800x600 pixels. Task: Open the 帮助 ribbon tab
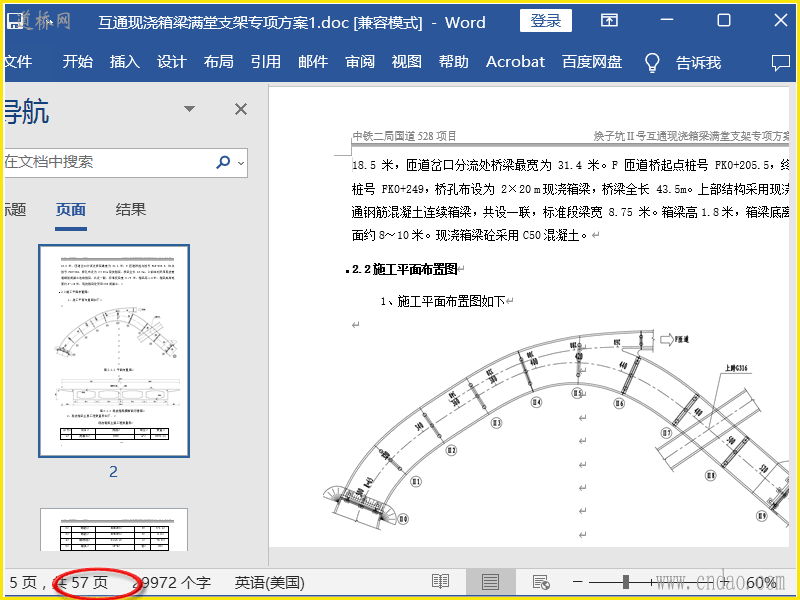[x=454, y=62]
